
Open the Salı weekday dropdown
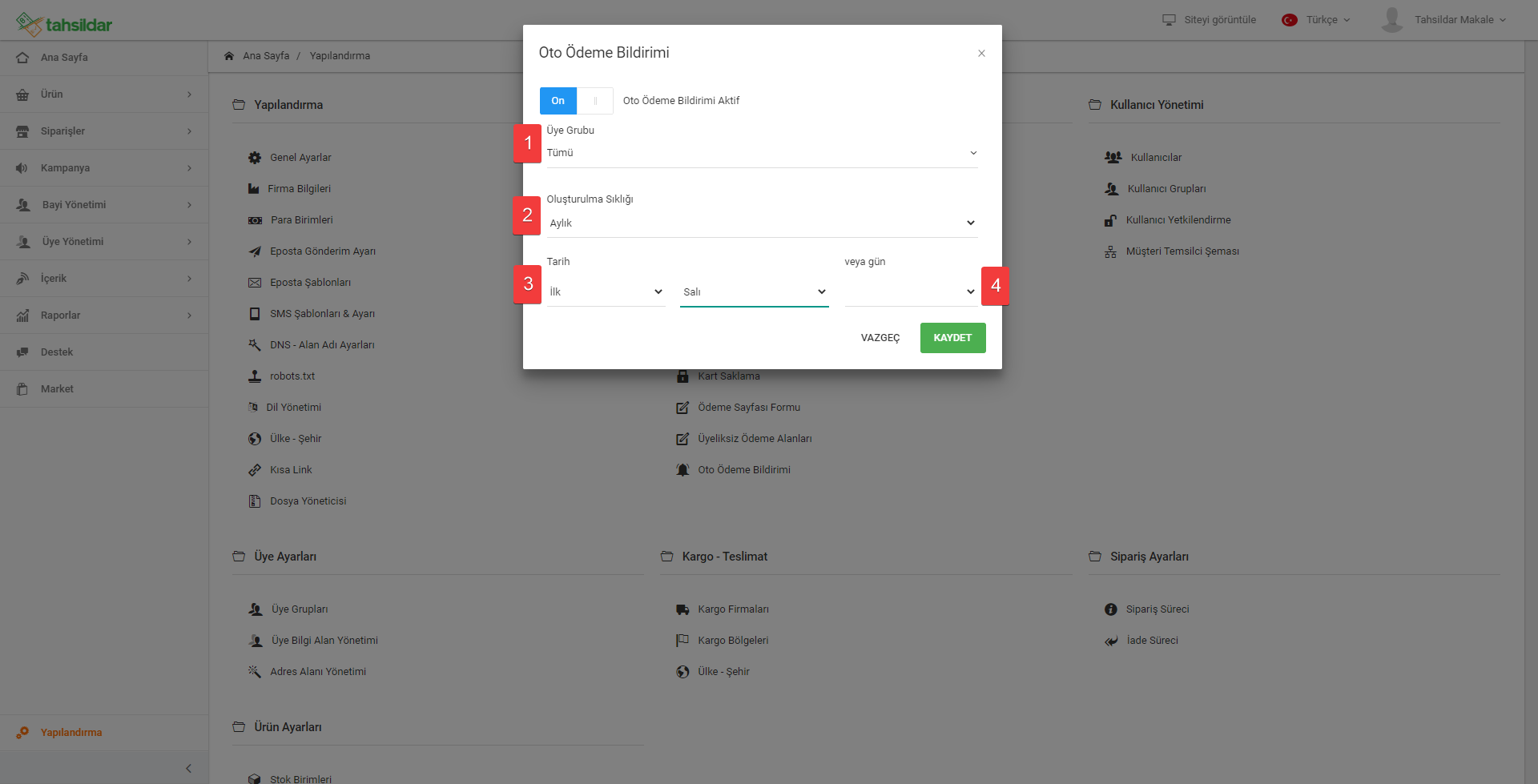coord(754,291)
